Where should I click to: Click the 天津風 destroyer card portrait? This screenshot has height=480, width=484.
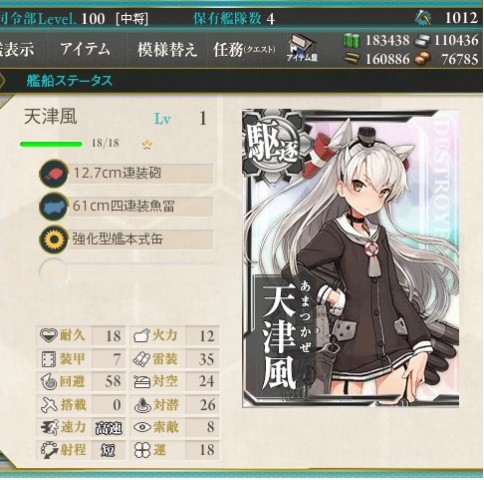351,258
